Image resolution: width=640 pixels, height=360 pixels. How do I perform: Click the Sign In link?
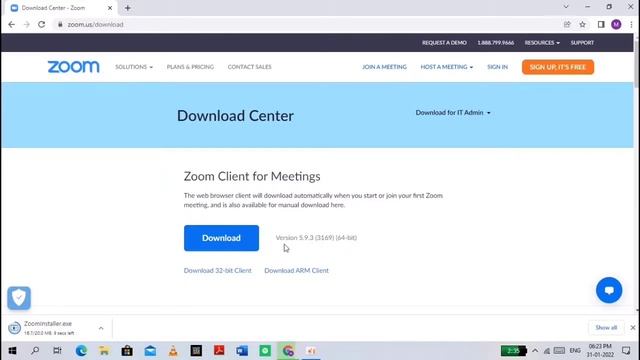(498, 67)
